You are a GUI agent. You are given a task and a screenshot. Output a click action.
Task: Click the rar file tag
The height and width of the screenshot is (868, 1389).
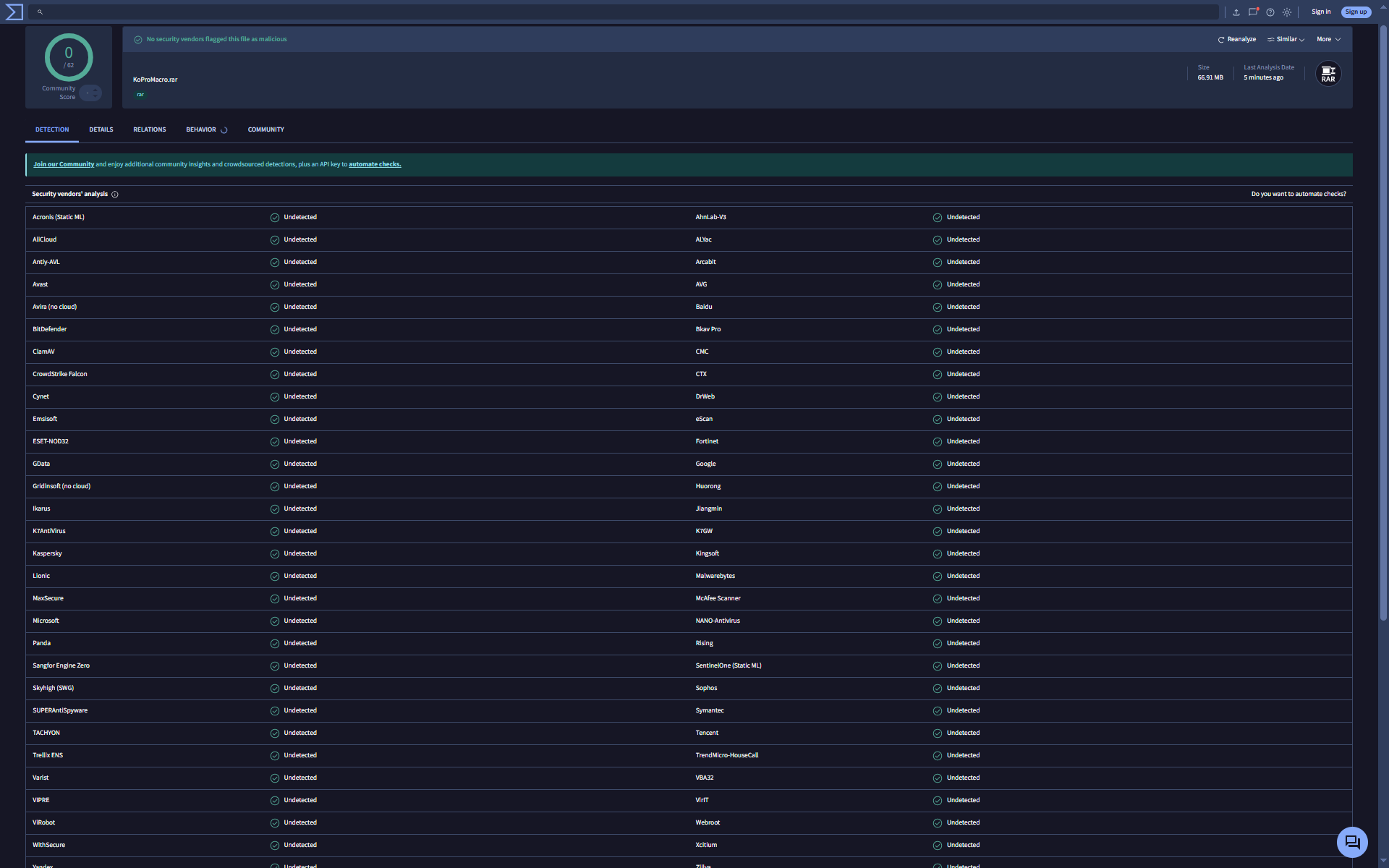click(x=140, y=95)
